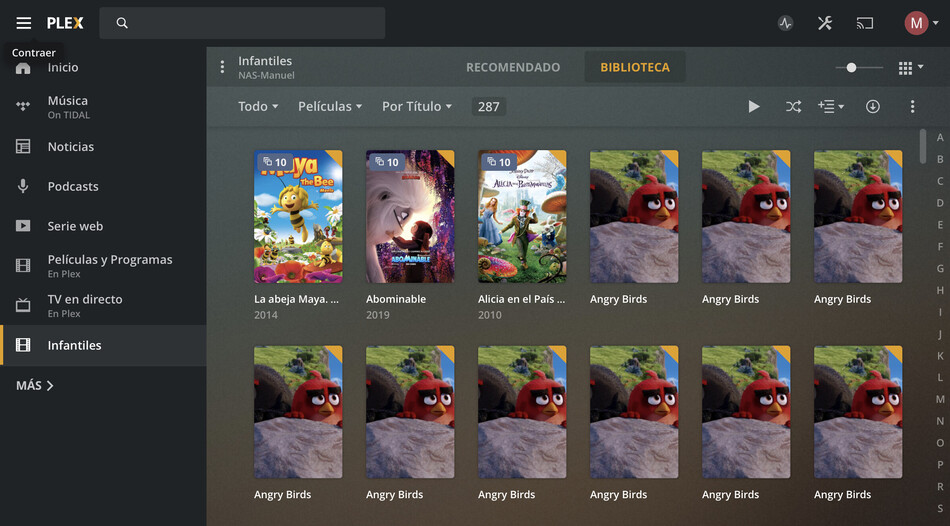The image size is (950, 526).
Task: Collapse sidebar with hamburger menu icon
Action: (24, 23)
